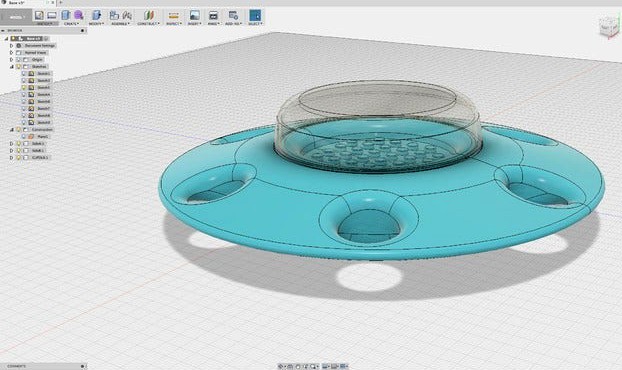Click the second sketch toolbar icon
622x370 pixels.
click(52, 15)
